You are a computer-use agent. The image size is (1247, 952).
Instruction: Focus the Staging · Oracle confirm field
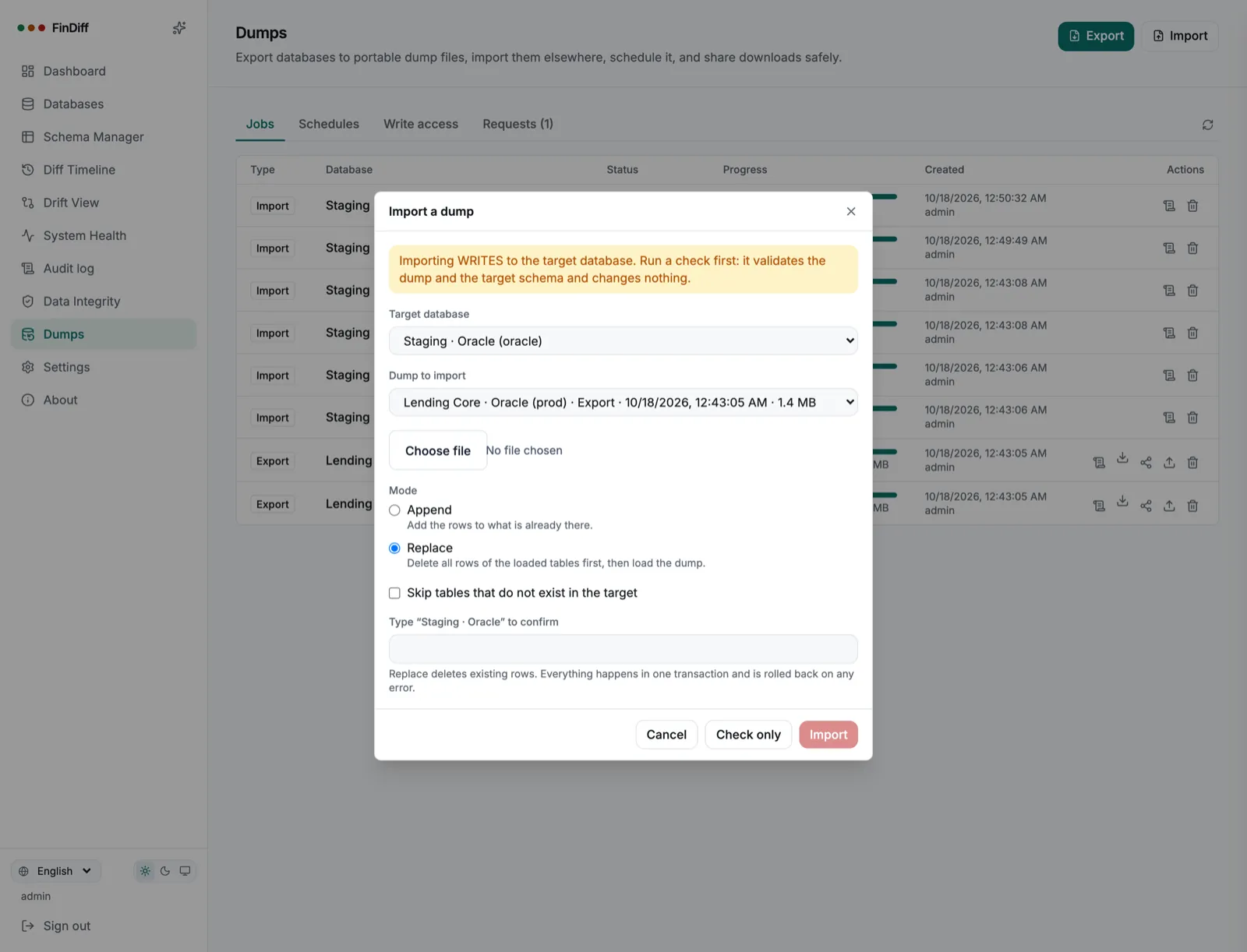click(623, 649)
